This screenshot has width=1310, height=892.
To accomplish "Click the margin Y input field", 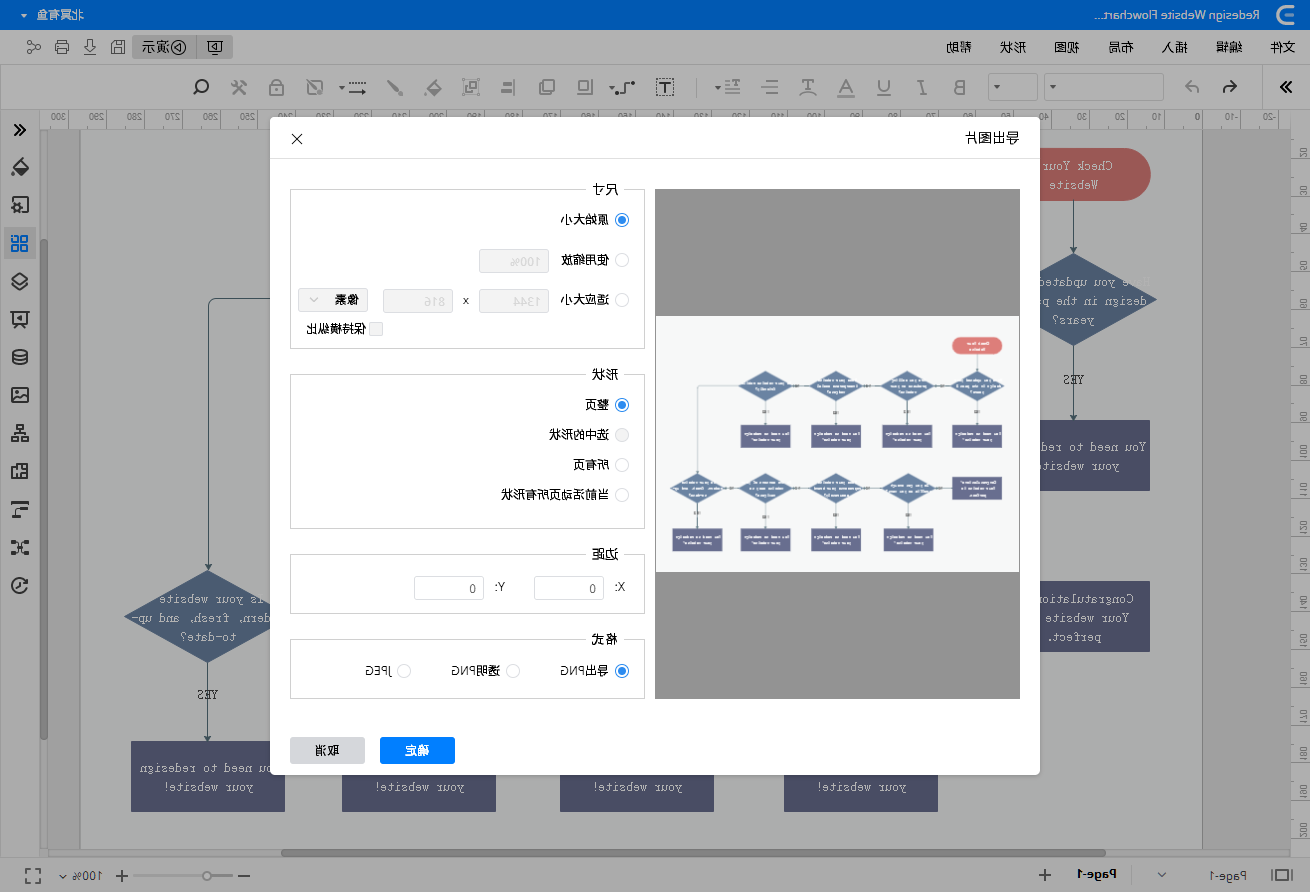I will pos(449,588).
